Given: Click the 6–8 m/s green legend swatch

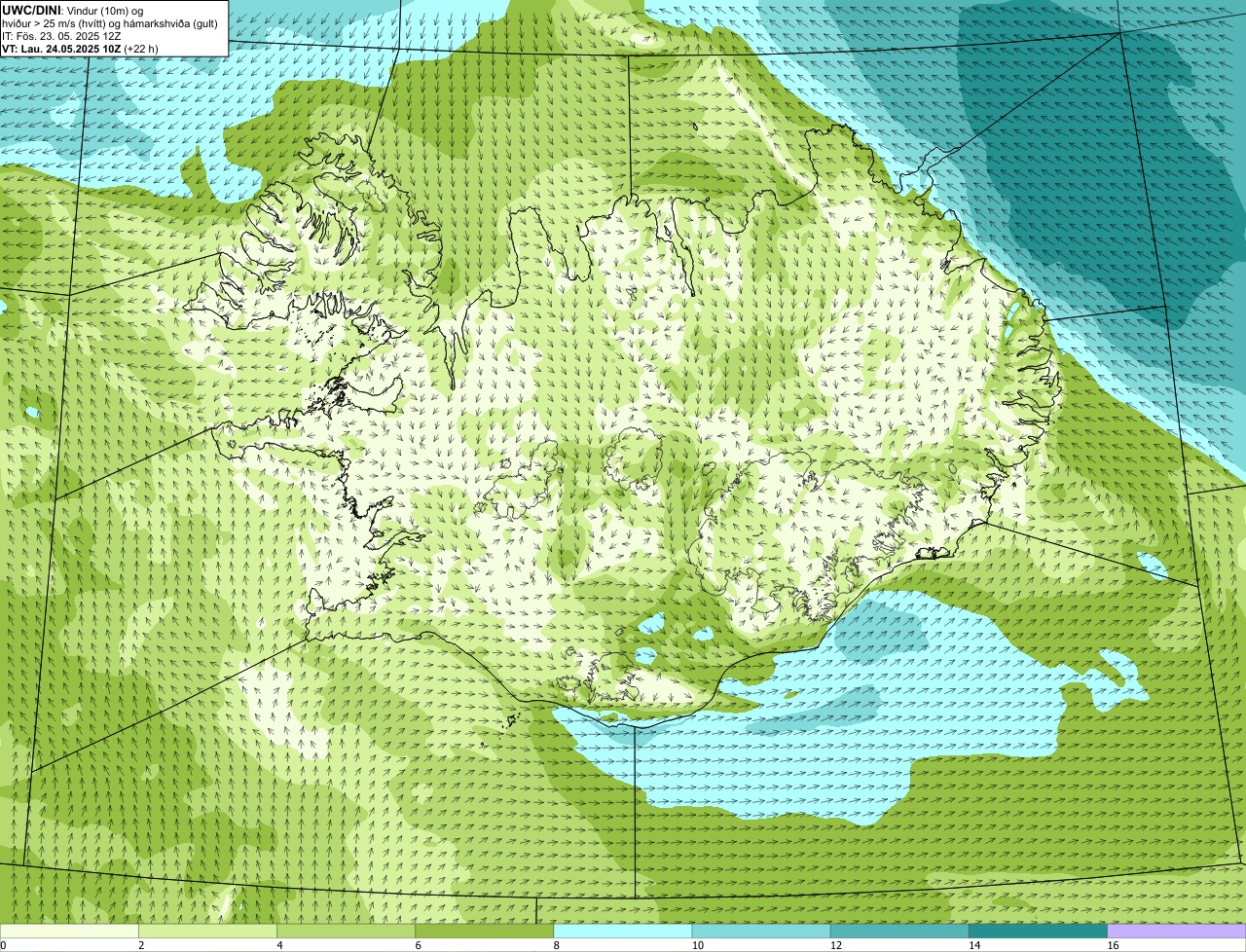Looking at the screenshot, I should coord(485,931).
